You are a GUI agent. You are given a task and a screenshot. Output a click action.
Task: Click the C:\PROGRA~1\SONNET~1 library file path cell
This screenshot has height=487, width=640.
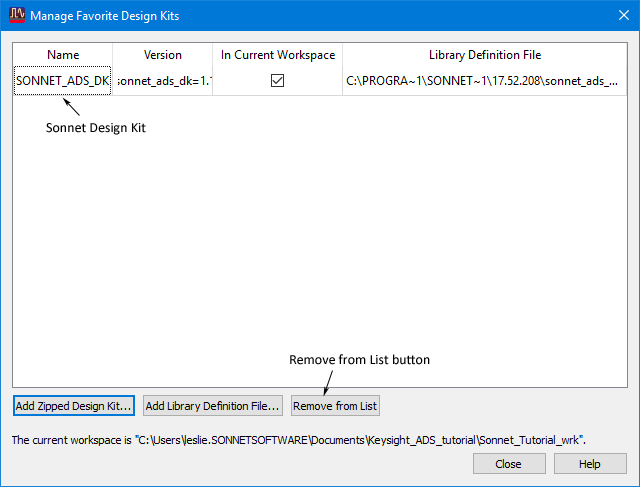point(484,81)
